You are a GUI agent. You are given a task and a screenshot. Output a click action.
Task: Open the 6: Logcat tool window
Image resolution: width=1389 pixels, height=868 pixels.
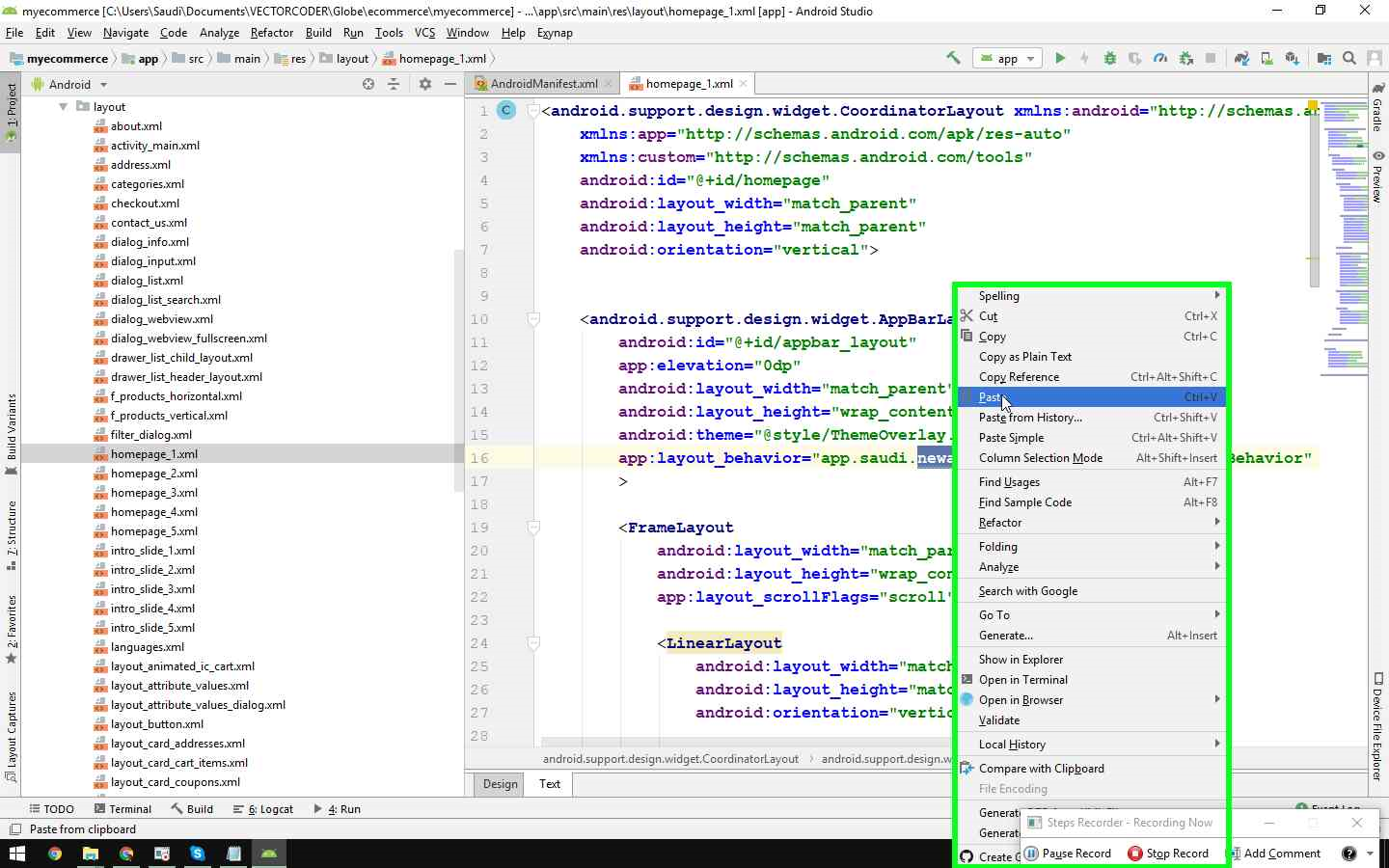click(x=262, y=809)
